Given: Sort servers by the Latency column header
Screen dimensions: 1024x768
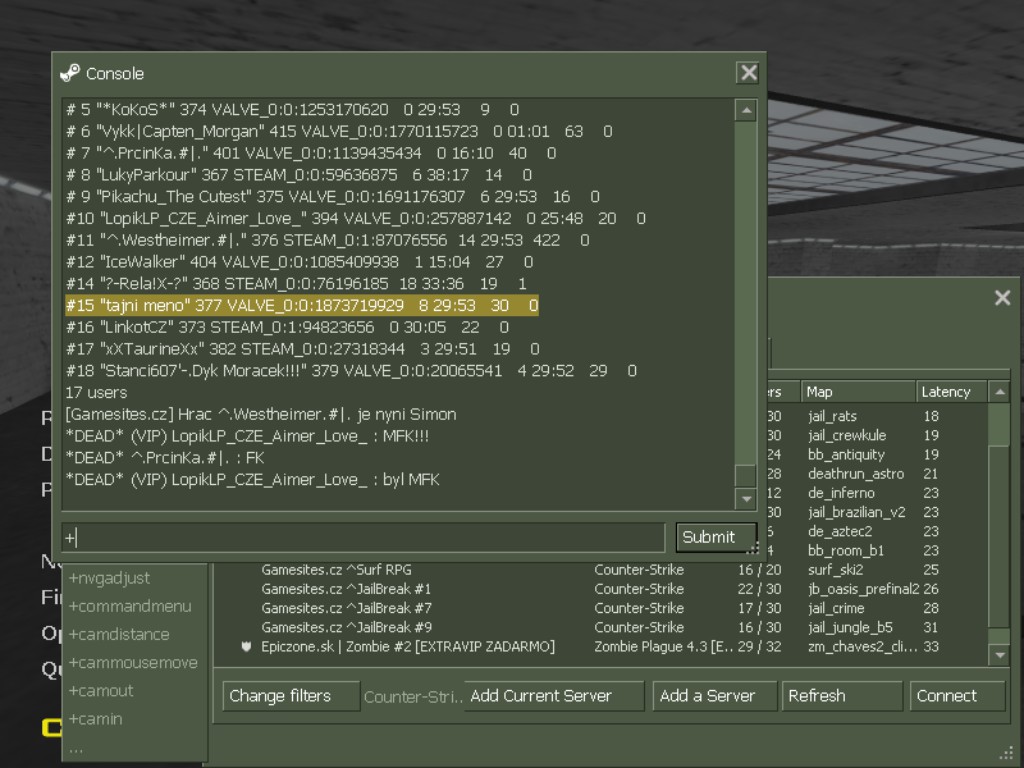Looking at the screenshot, I should point(952,392).
